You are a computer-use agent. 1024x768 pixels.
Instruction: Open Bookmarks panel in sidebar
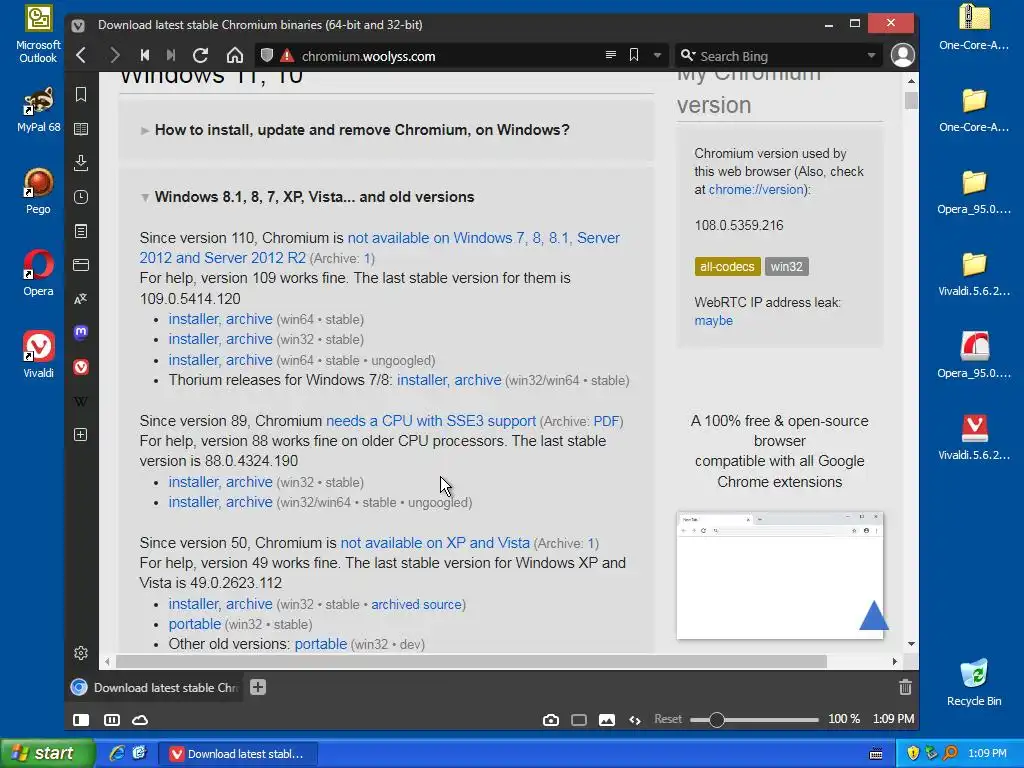[81, 95]
